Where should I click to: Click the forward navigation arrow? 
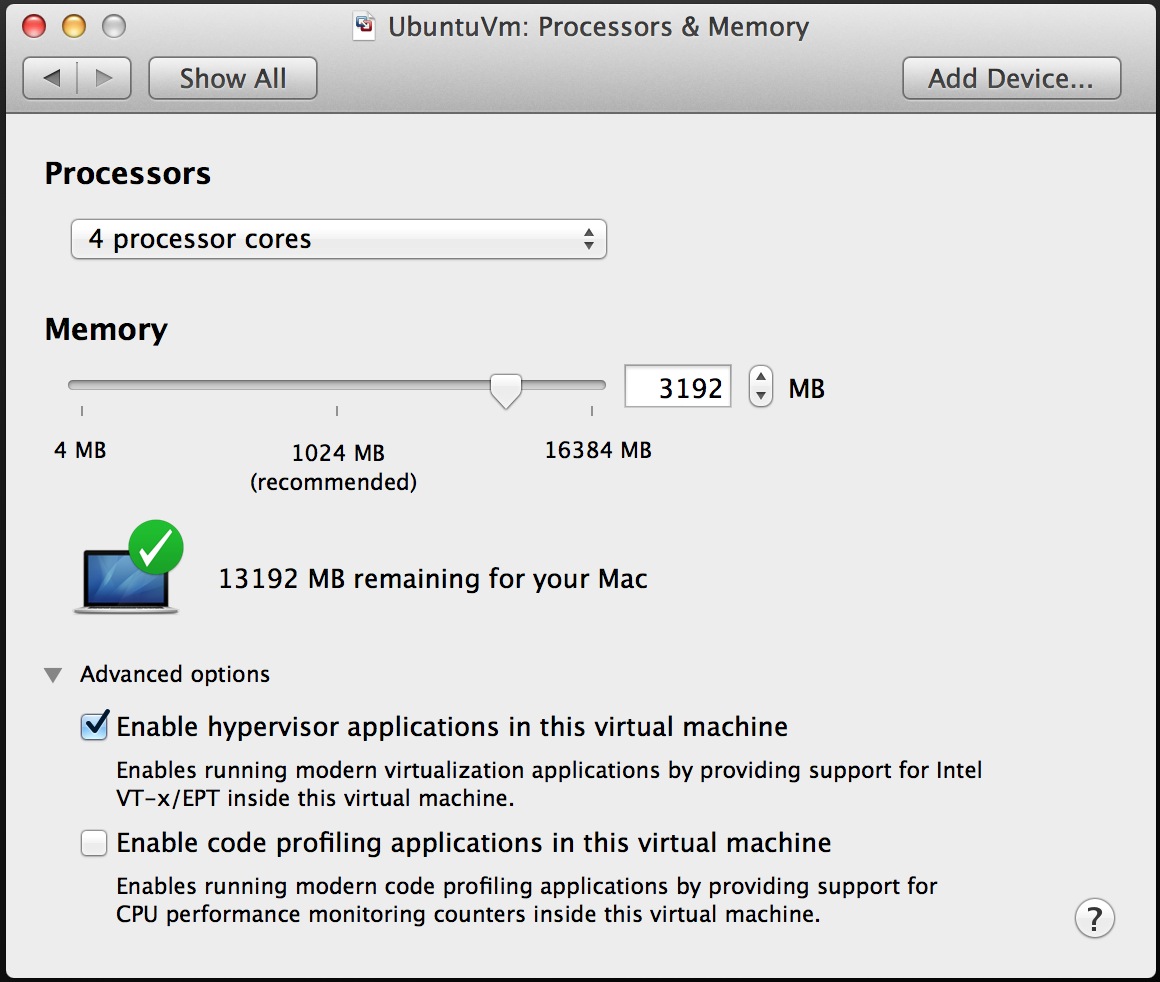tap(104, 79)
